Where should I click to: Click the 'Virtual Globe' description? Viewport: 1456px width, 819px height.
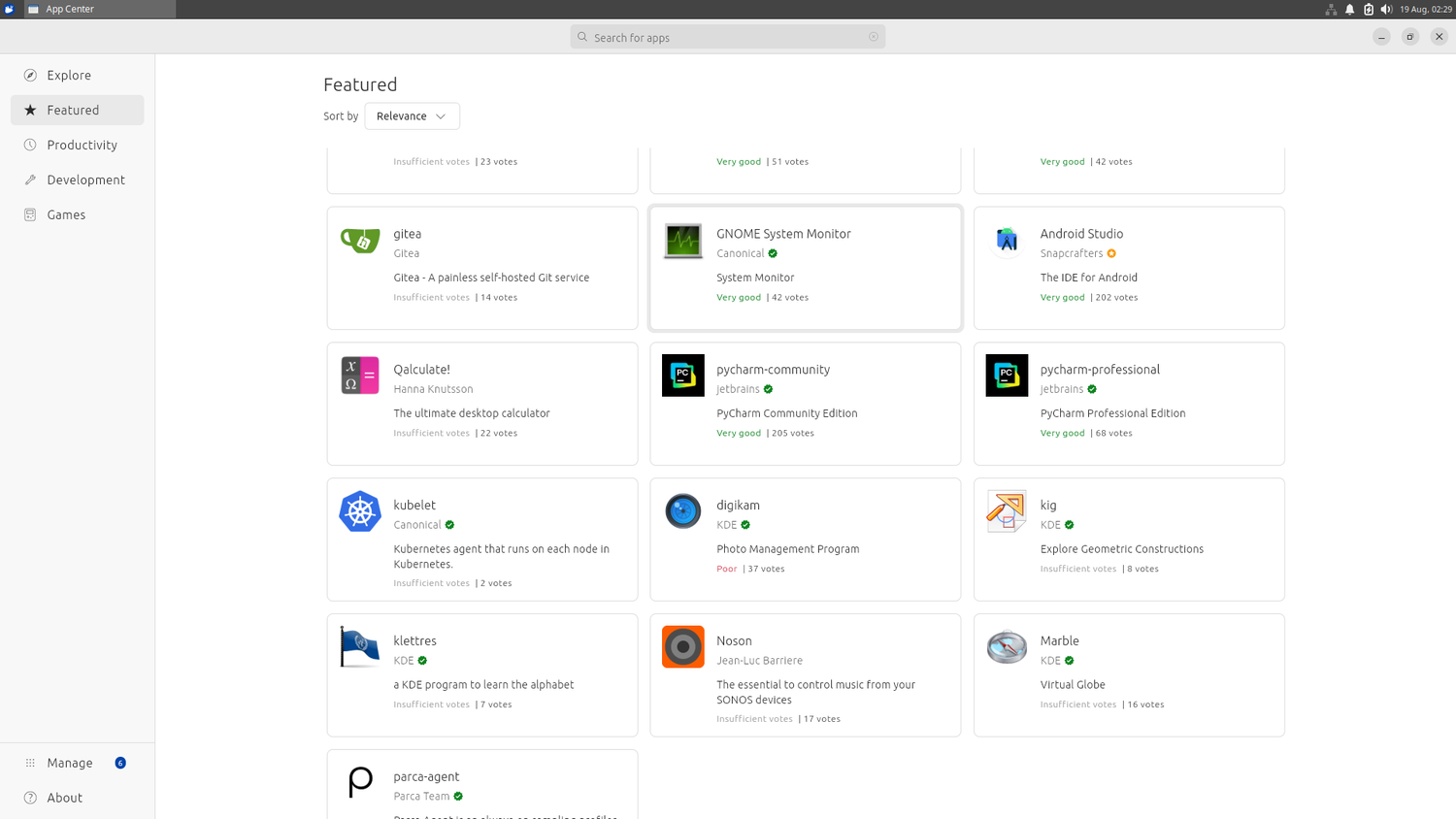pyautogui.click(x=1073, y=685)
